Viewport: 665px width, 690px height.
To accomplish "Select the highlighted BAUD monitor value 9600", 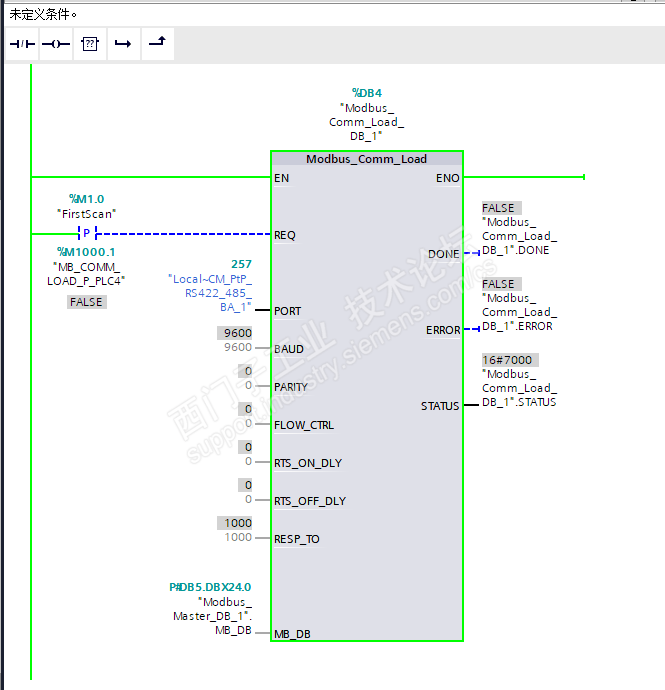I will (x=235, y=333).
